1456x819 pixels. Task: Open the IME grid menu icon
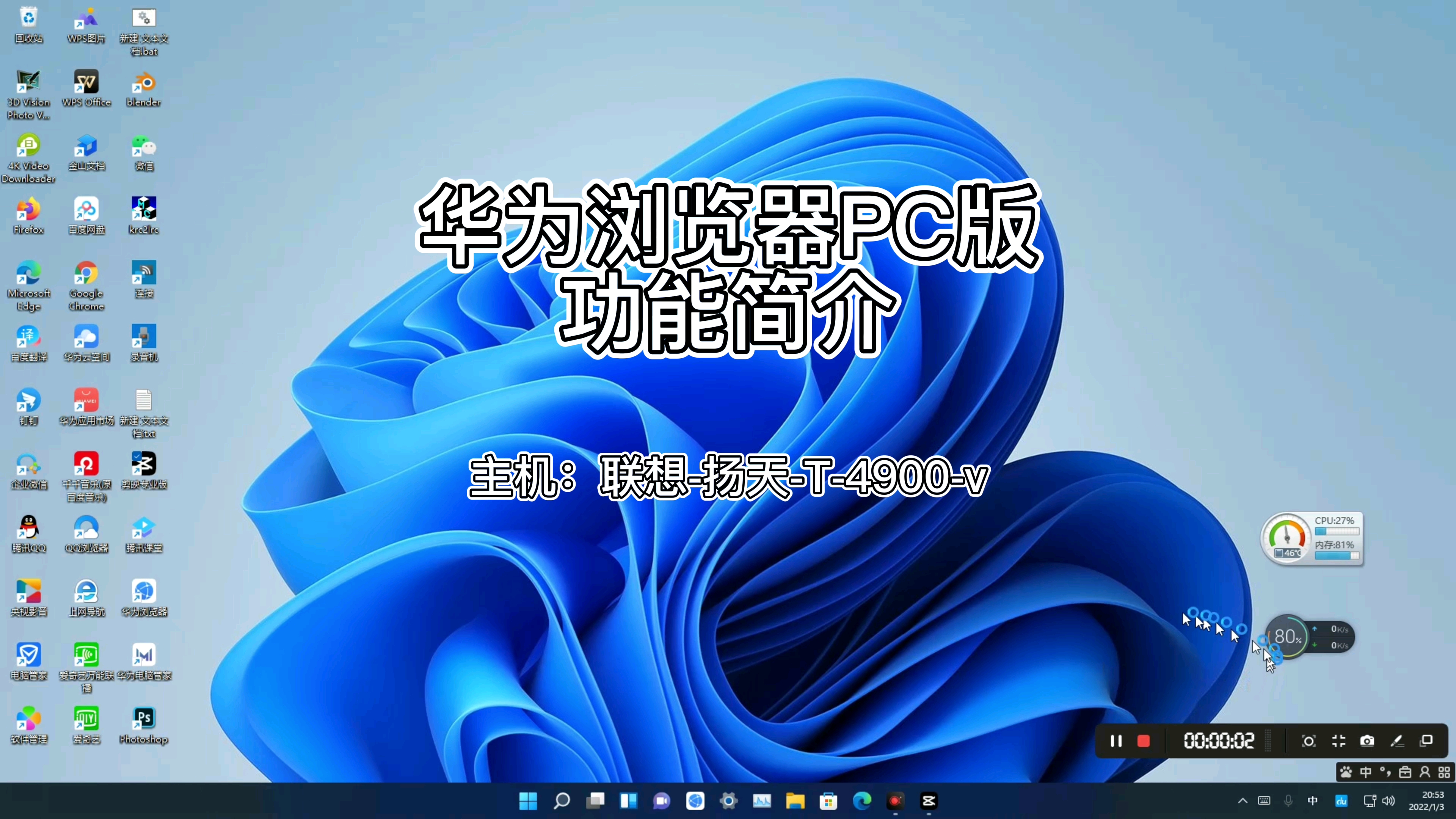pyautogui.click(x=1444, y=772)
